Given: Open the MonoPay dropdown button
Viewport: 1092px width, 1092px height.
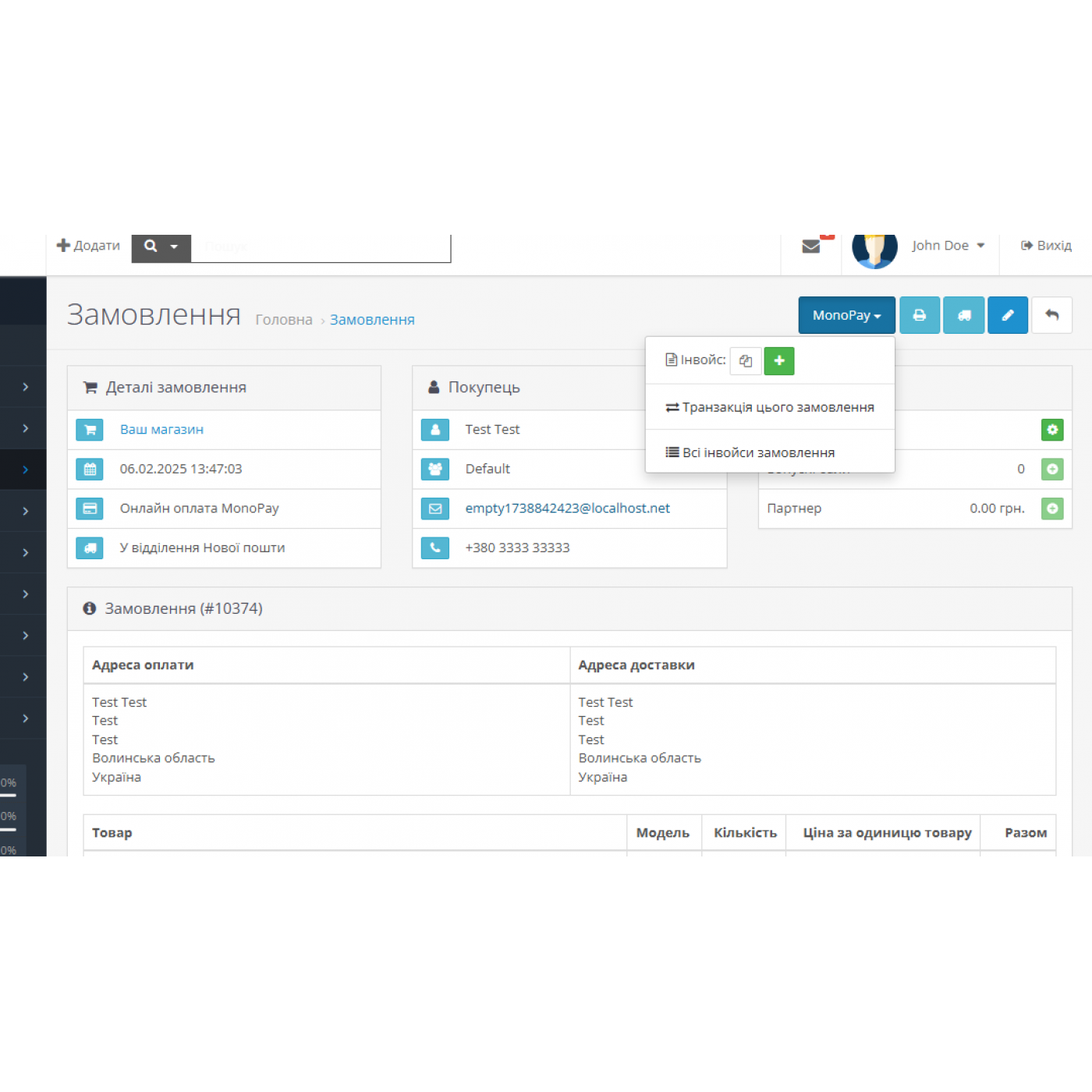Looking at the screenshot, I should pyautogui.click(x=846, y=315).
